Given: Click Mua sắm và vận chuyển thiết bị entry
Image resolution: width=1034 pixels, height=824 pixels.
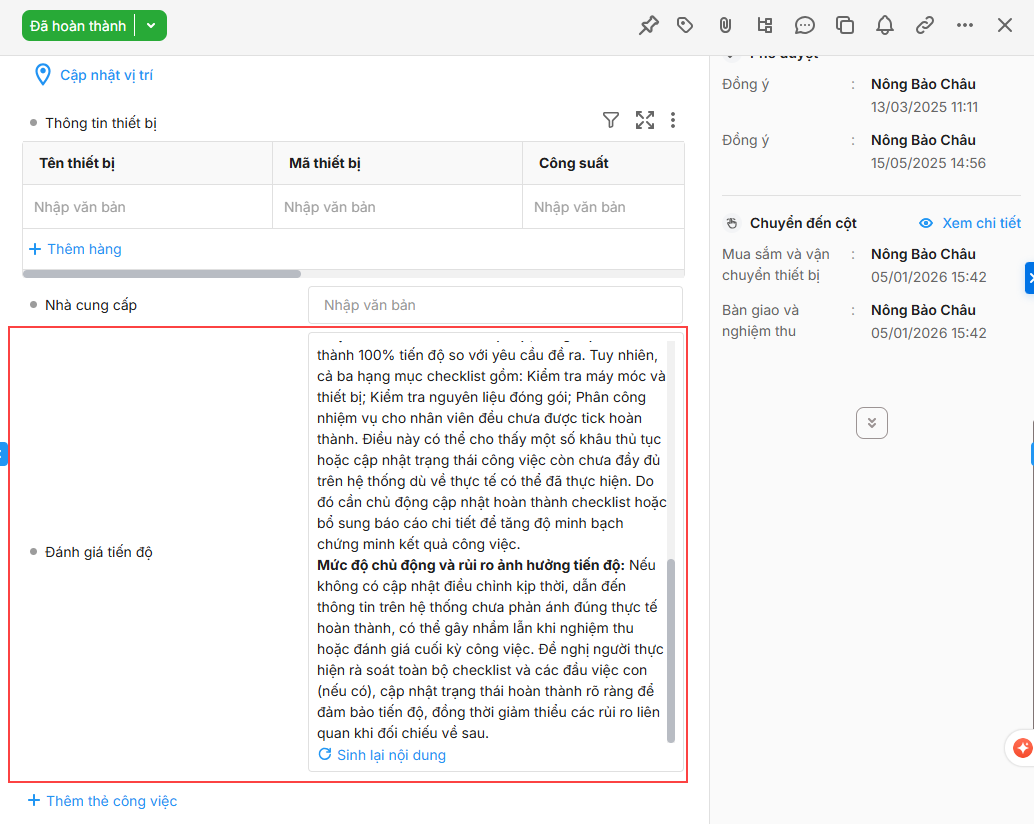Looking at the screenshot, I should (x=776, y=264).
